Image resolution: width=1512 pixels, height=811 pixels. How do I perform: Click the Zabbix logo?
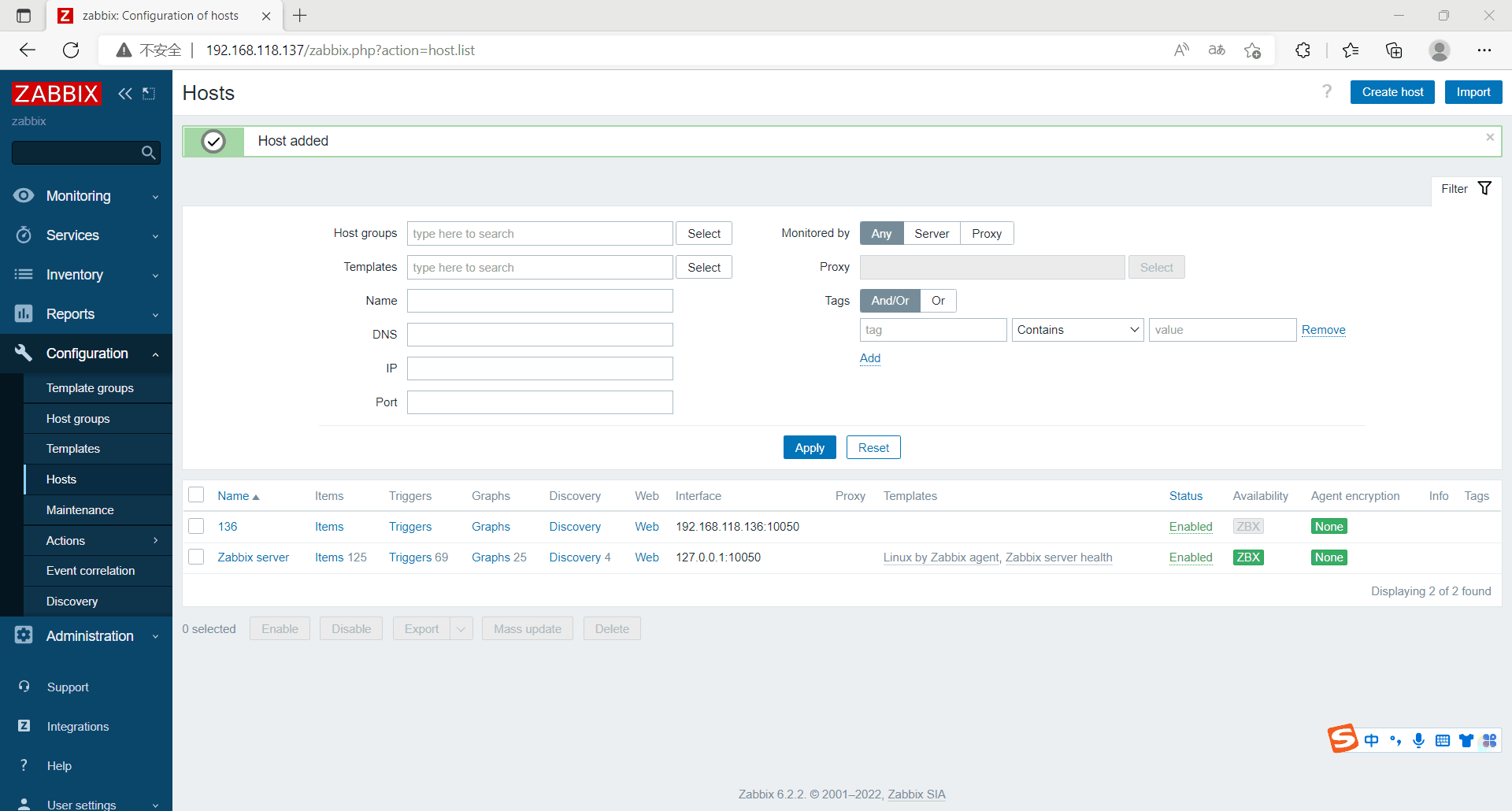(57, 94)
